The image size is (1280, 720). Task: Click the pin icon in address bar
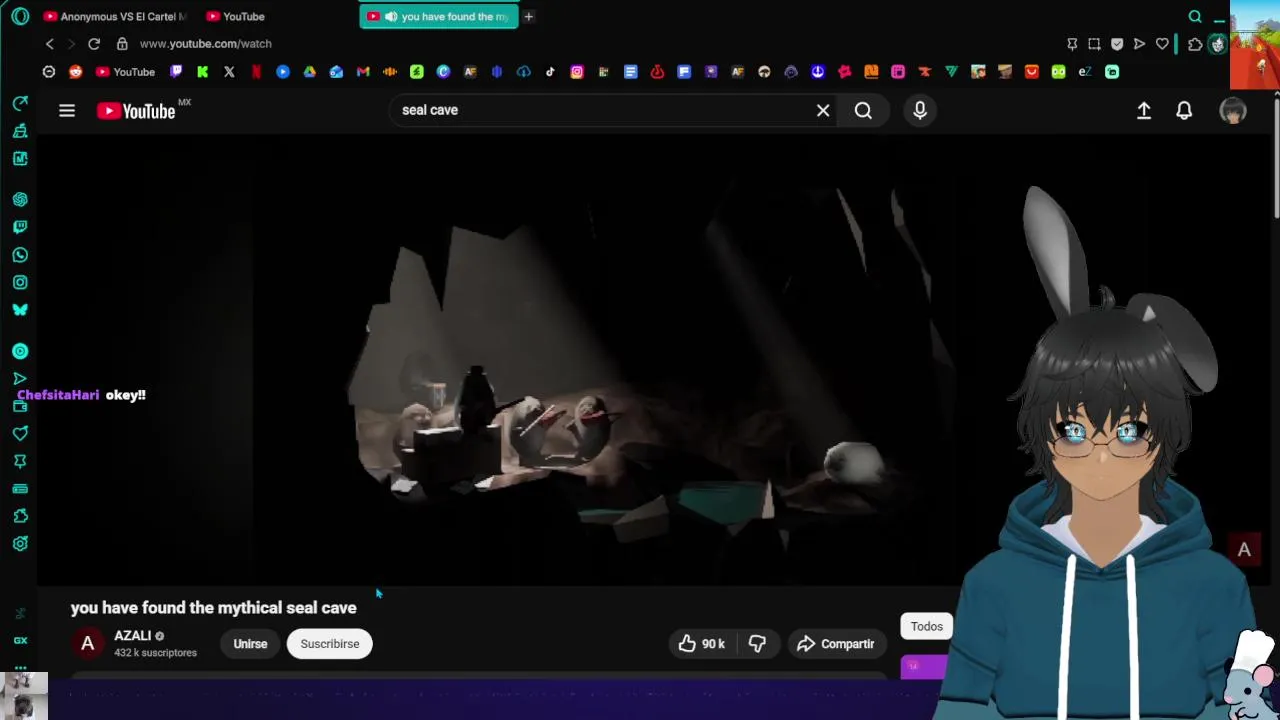pos(1072,44)
